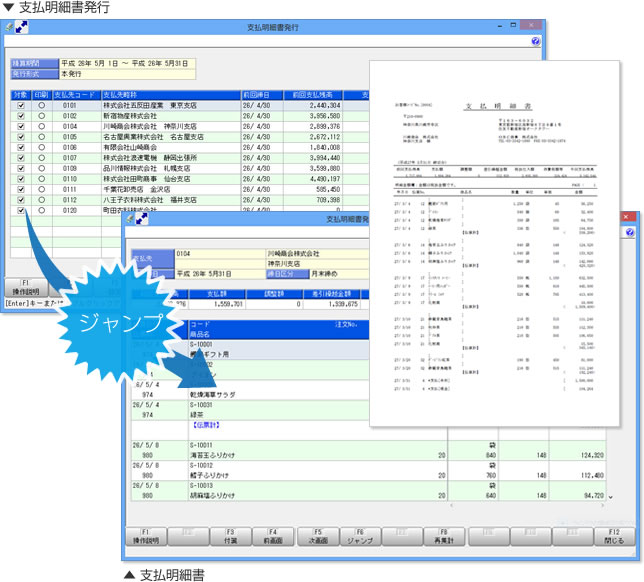The width and height of the screenshot is (644, 582).
Task: Uncheck the 対象 checkbox for 0104 川崎商会株式会社
Action: point(21,127)
